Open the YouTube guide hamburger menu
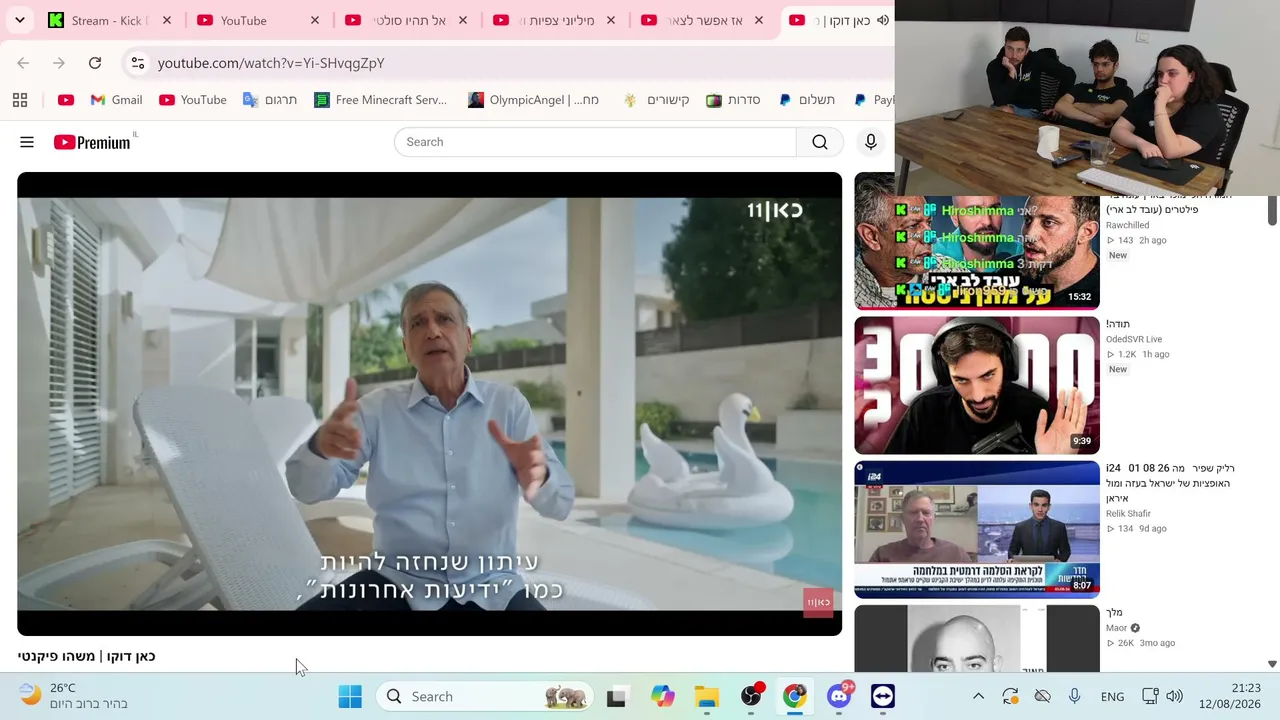Screen dimensions: 1280x720 (x=27, y=142)
